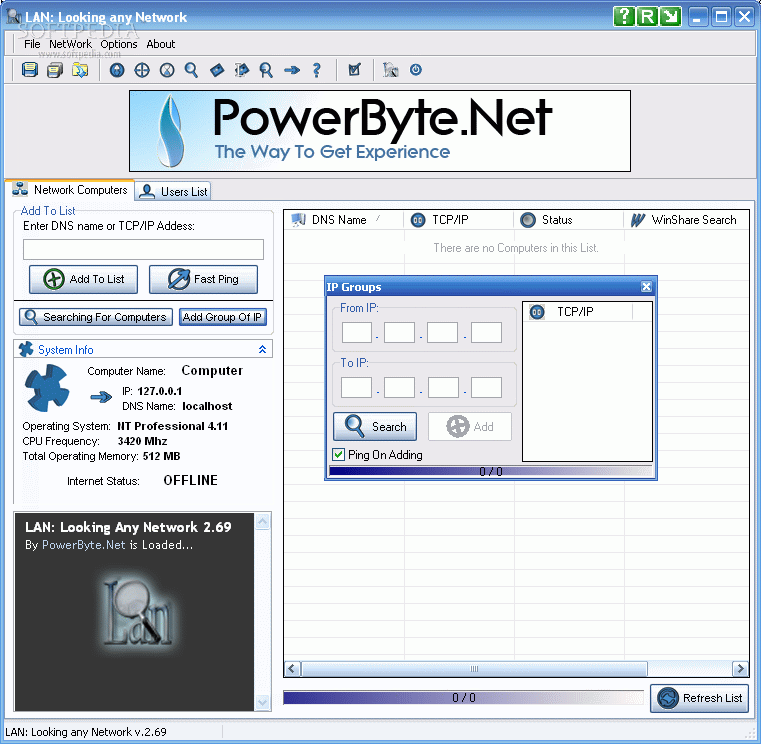Viewport: 761px width, 744px height.
Task: Switch to the Network Computers tab
Action: point(70,190)
